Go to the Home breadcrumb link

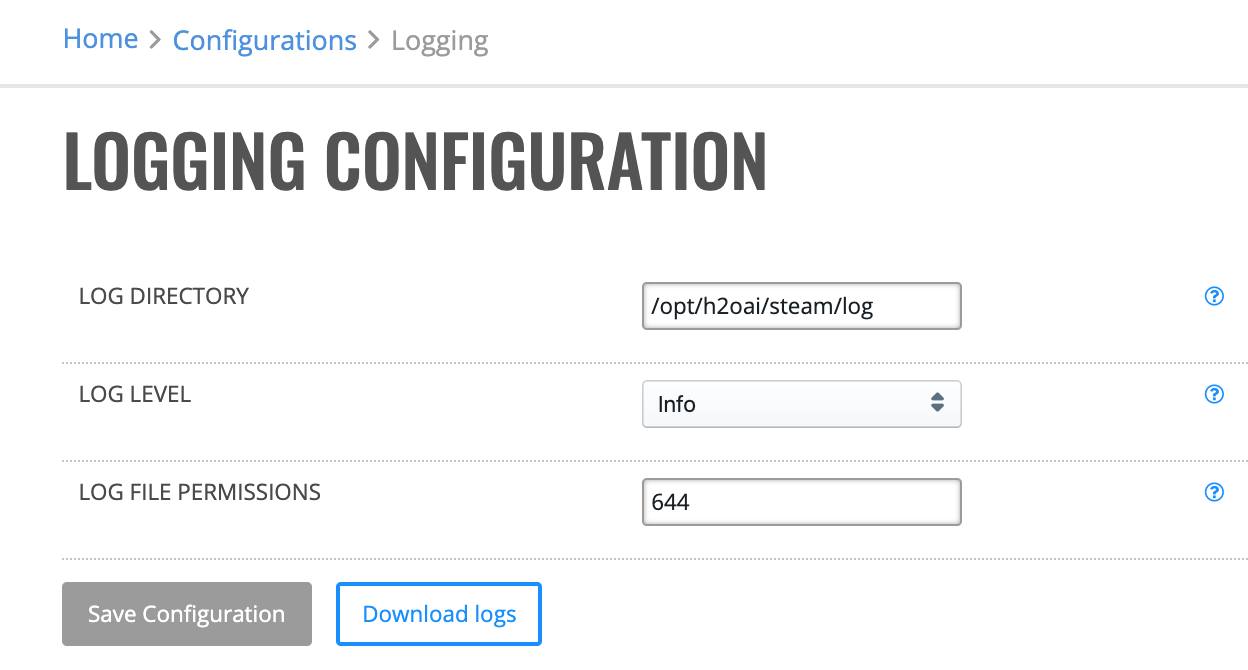click(x=100, y=39)
